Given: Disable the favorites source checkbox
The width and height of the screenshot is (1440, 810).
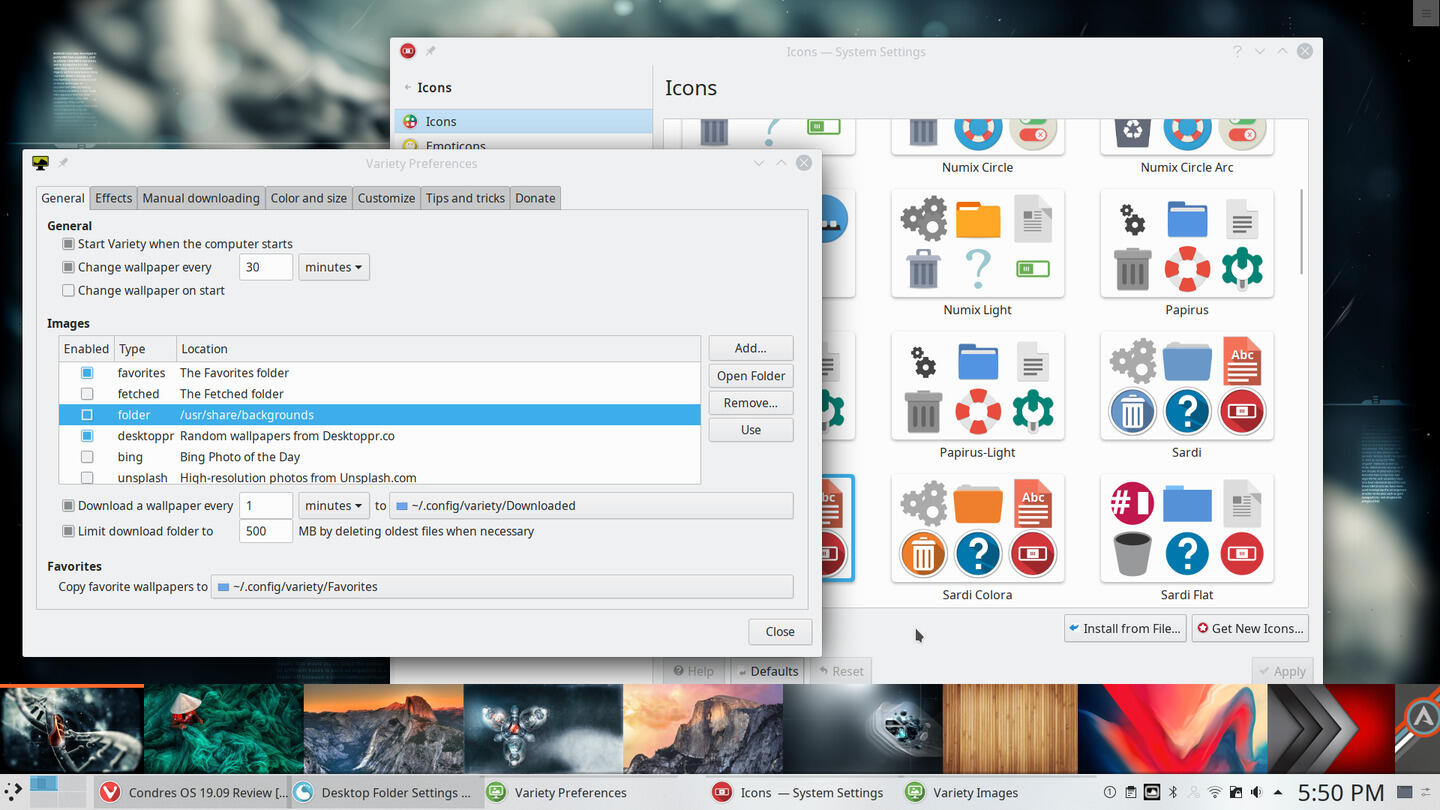Looking at the screenshot, I should click(87, 373).
